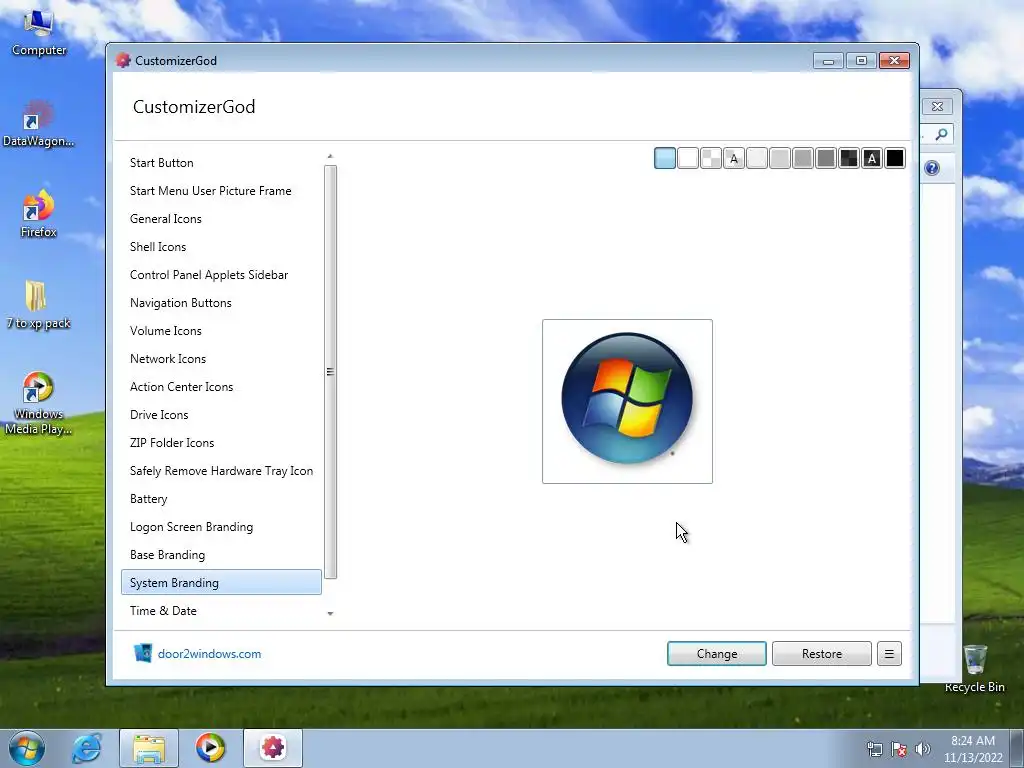Image resolution: width=1024 pixels, height=768 pixels.
Task: Select the solid black background swatch
Action: click(x=895, y=158)
